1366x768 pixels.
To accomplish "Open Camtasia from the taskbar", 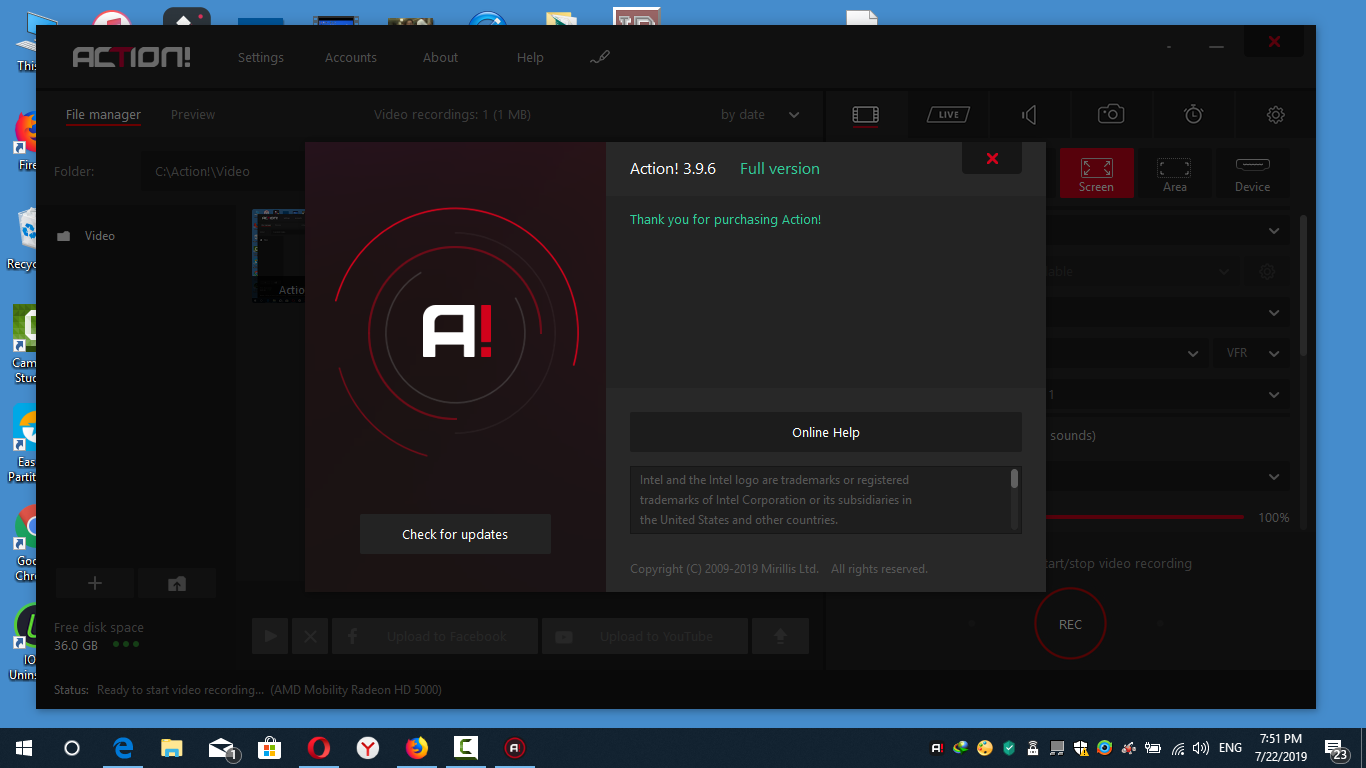I will pos(466,748).
